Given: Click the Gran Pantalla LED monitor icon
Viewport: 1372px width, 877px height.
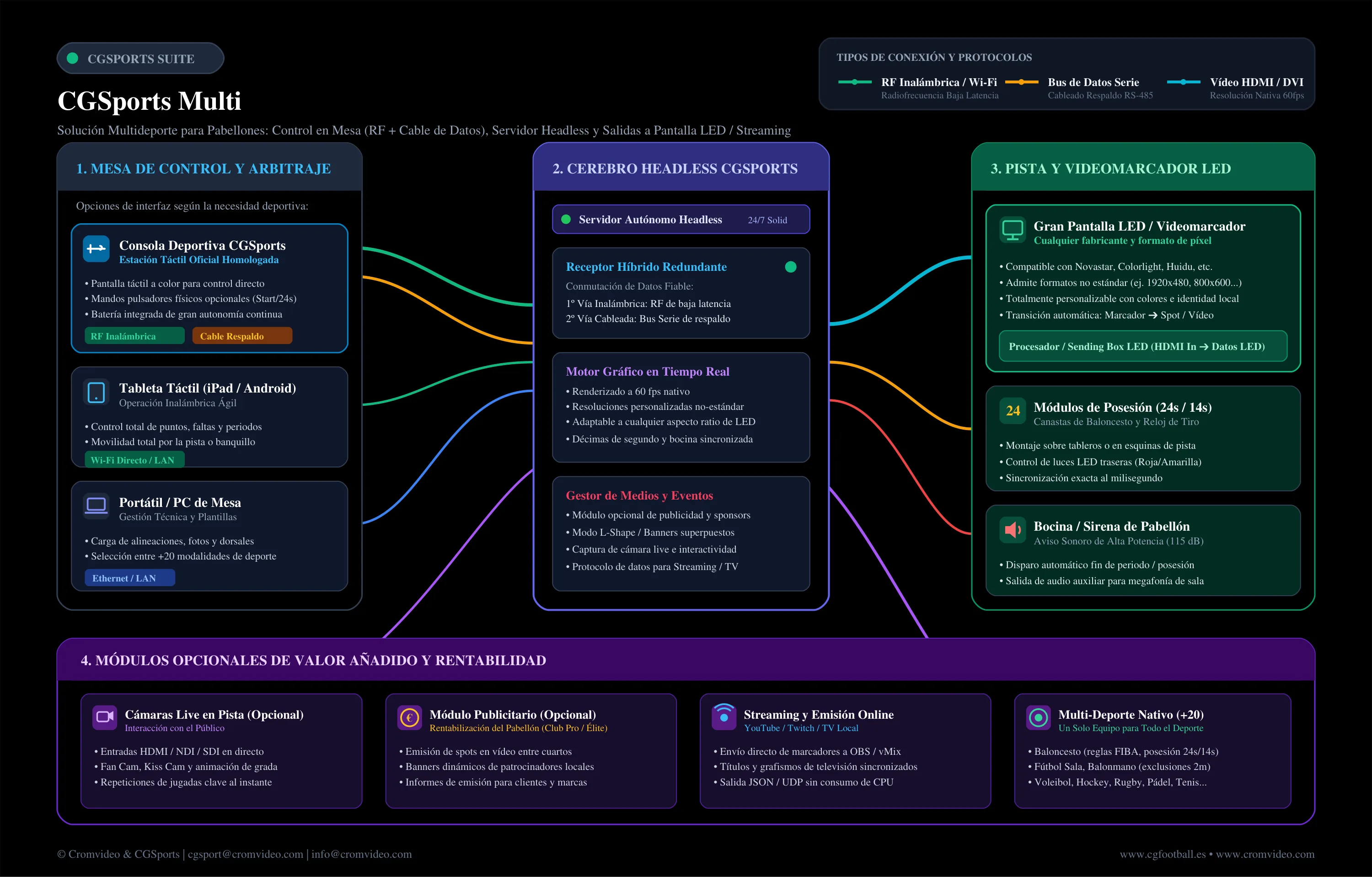Looking at the screenshot, I should 1013,230.
